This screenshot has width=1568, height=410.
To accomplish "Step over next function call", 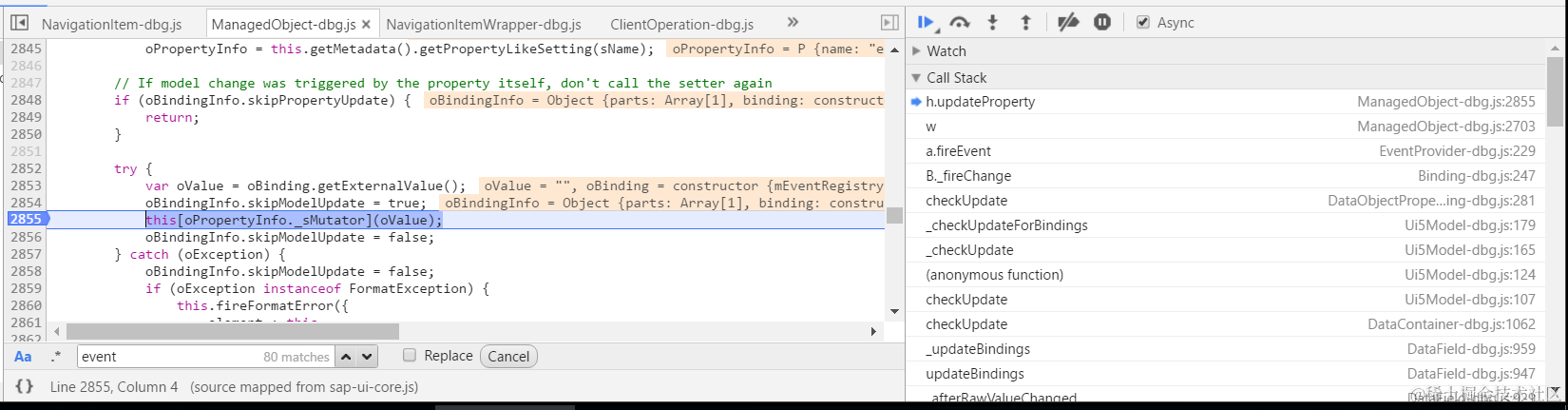I will click(x=960, y=23).
